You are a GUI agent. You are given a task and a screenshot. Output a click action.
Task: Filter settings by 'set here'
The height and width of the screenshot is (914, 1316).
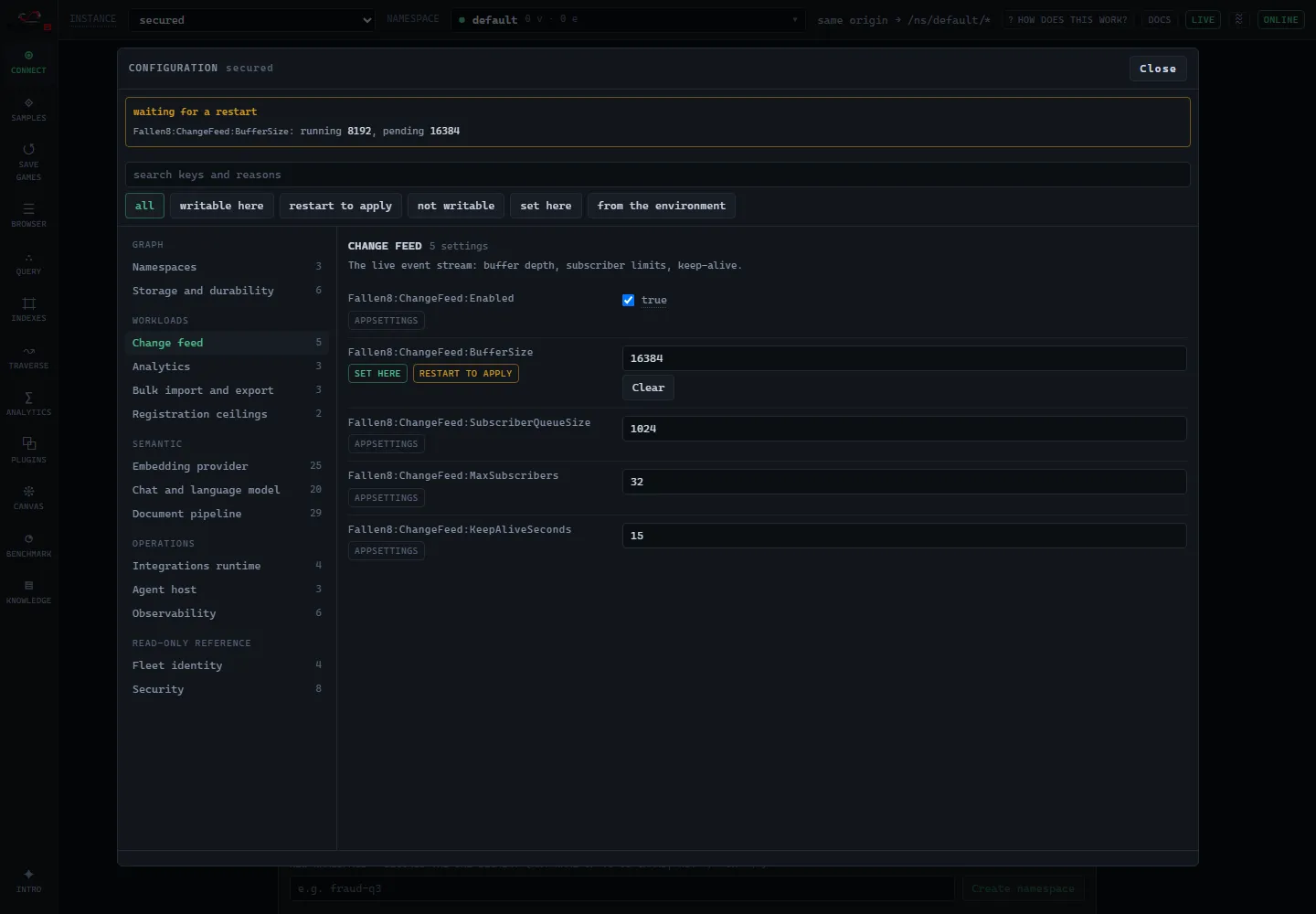[x=546, y=206]
